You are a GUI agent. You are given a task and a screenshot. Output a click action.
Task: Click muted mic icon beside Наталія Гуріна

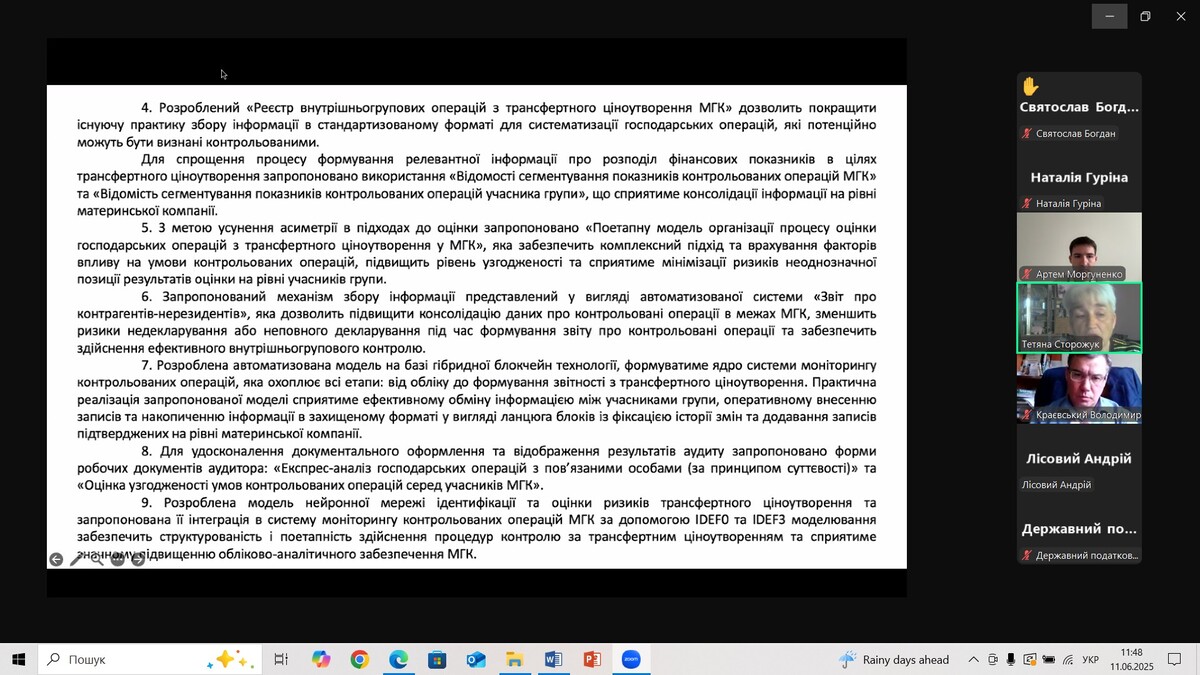point(1026,204)
